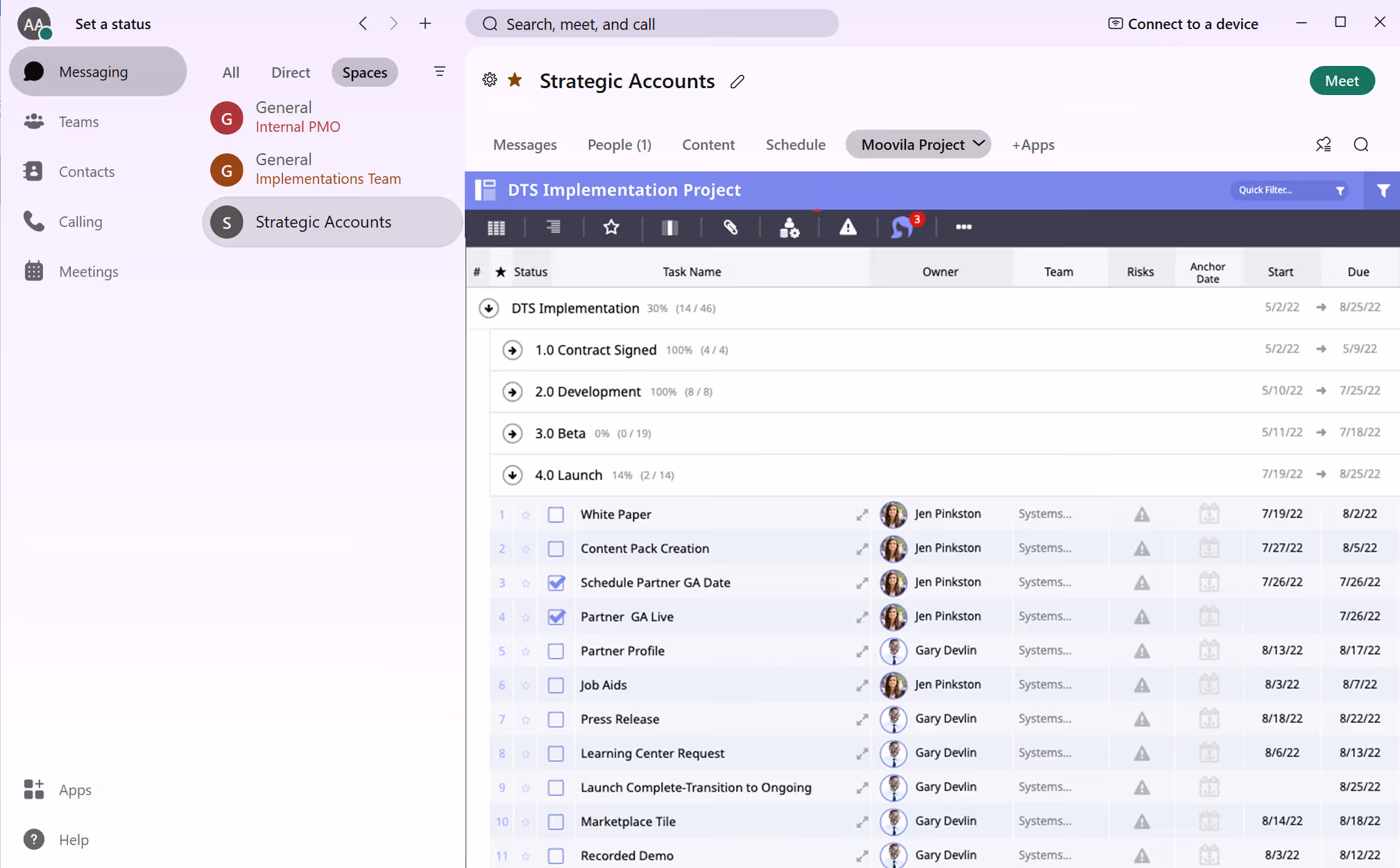Image resolution: width=1400 pixels, height=868 pixels.
Task: Select the Spaces filter tab
Action: pyautogui.click(x=364, y=72)
